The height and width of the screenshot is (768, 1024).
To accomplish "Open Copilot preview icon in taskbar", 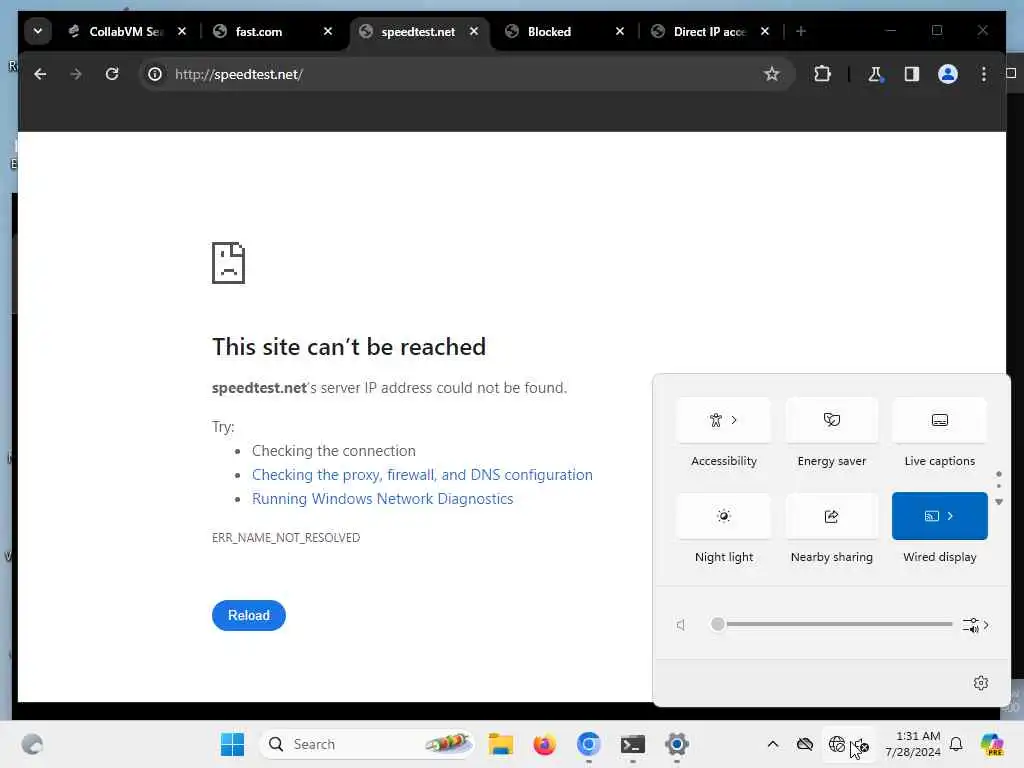I will pyautogui.click(x=992, y=744).
